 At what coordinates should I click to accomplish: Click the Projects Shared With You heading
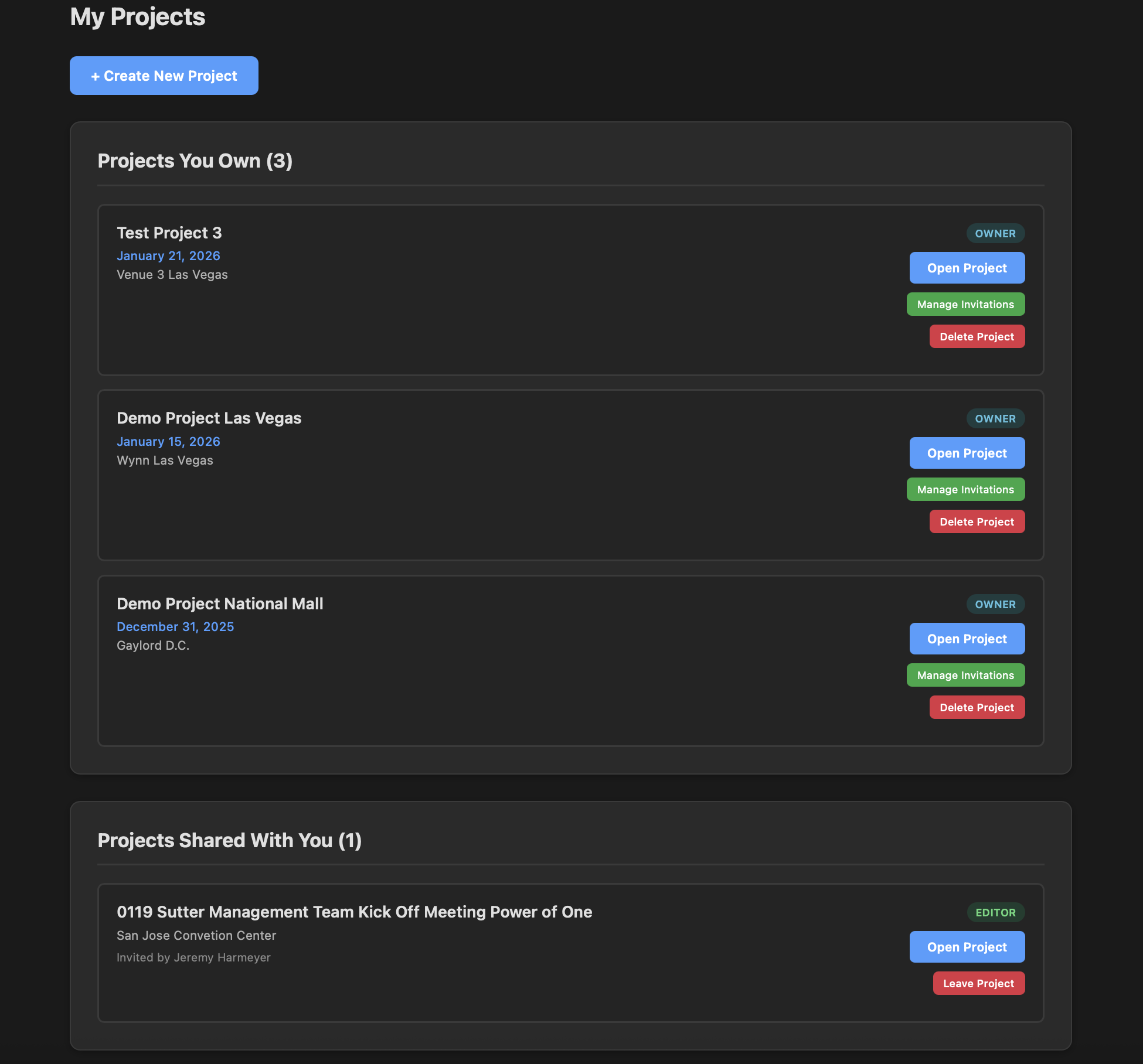(229, 840)
